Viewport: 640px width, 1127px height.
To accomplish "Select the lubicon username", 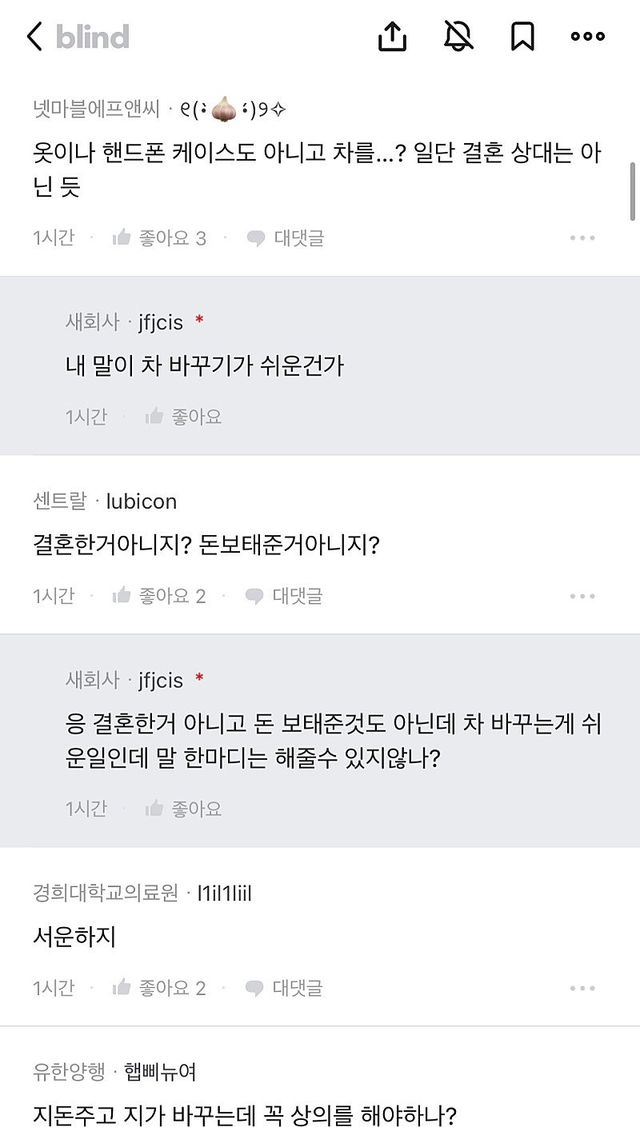I will (x=141, y=501).
